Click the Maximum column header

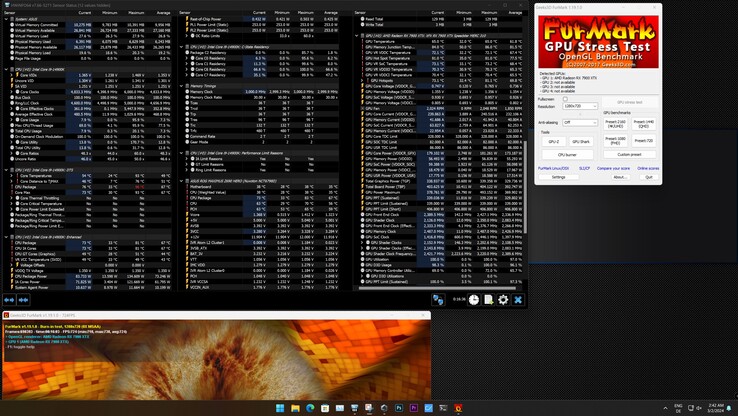(131, 13)
